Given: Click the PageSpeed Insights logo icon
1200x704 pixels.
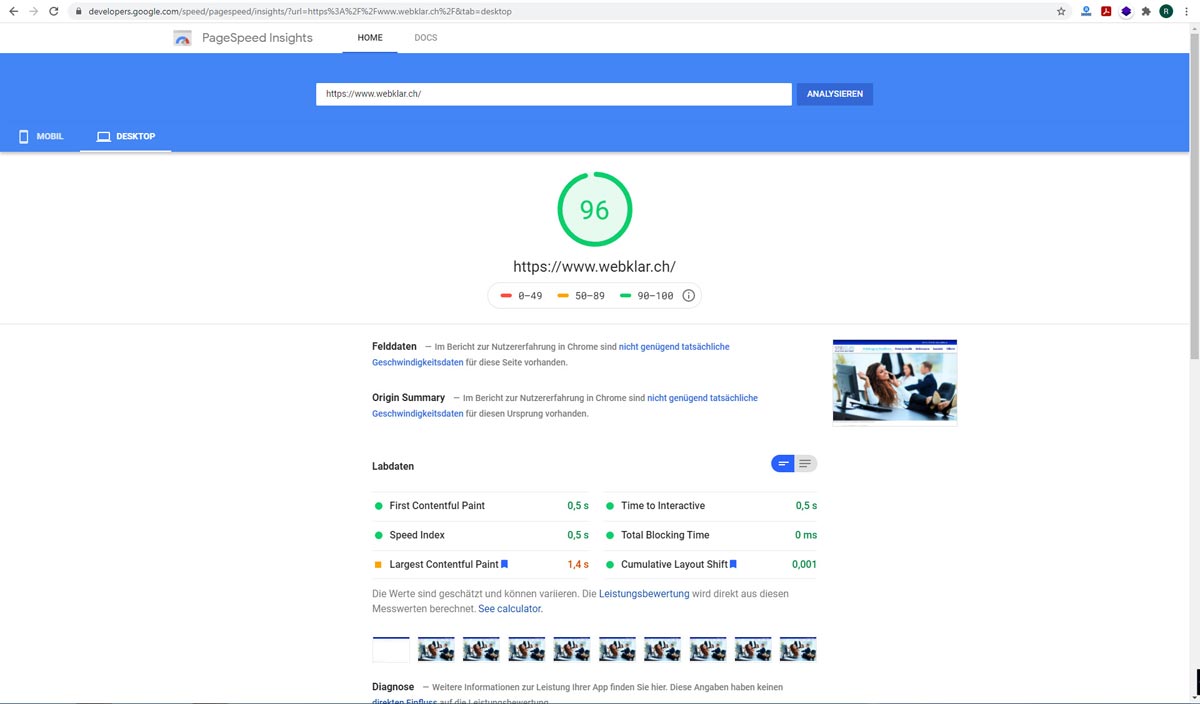Looking at the screenshot, I should click(182, 38).
